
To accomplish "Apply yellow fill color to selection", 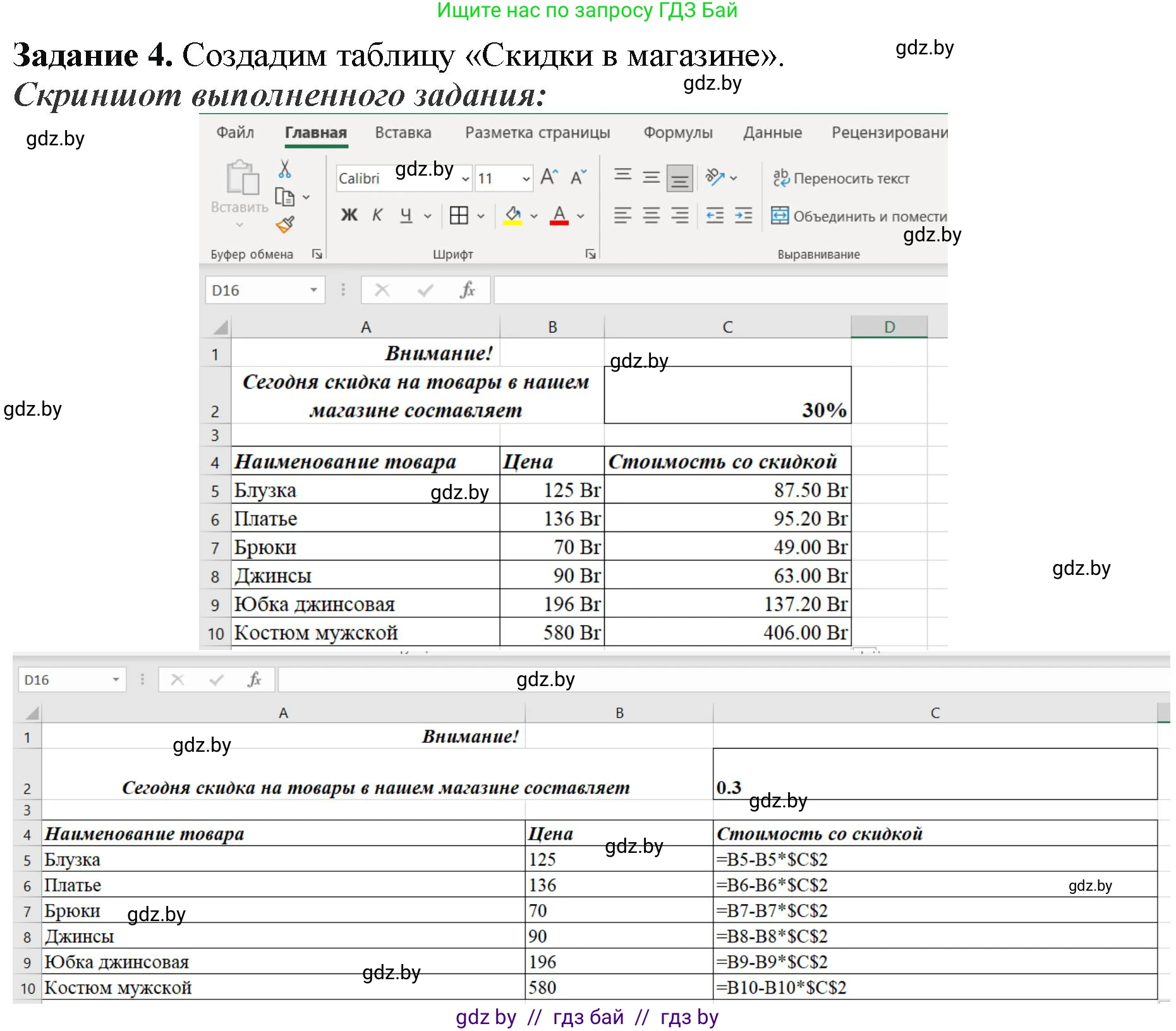I will 513,215.
